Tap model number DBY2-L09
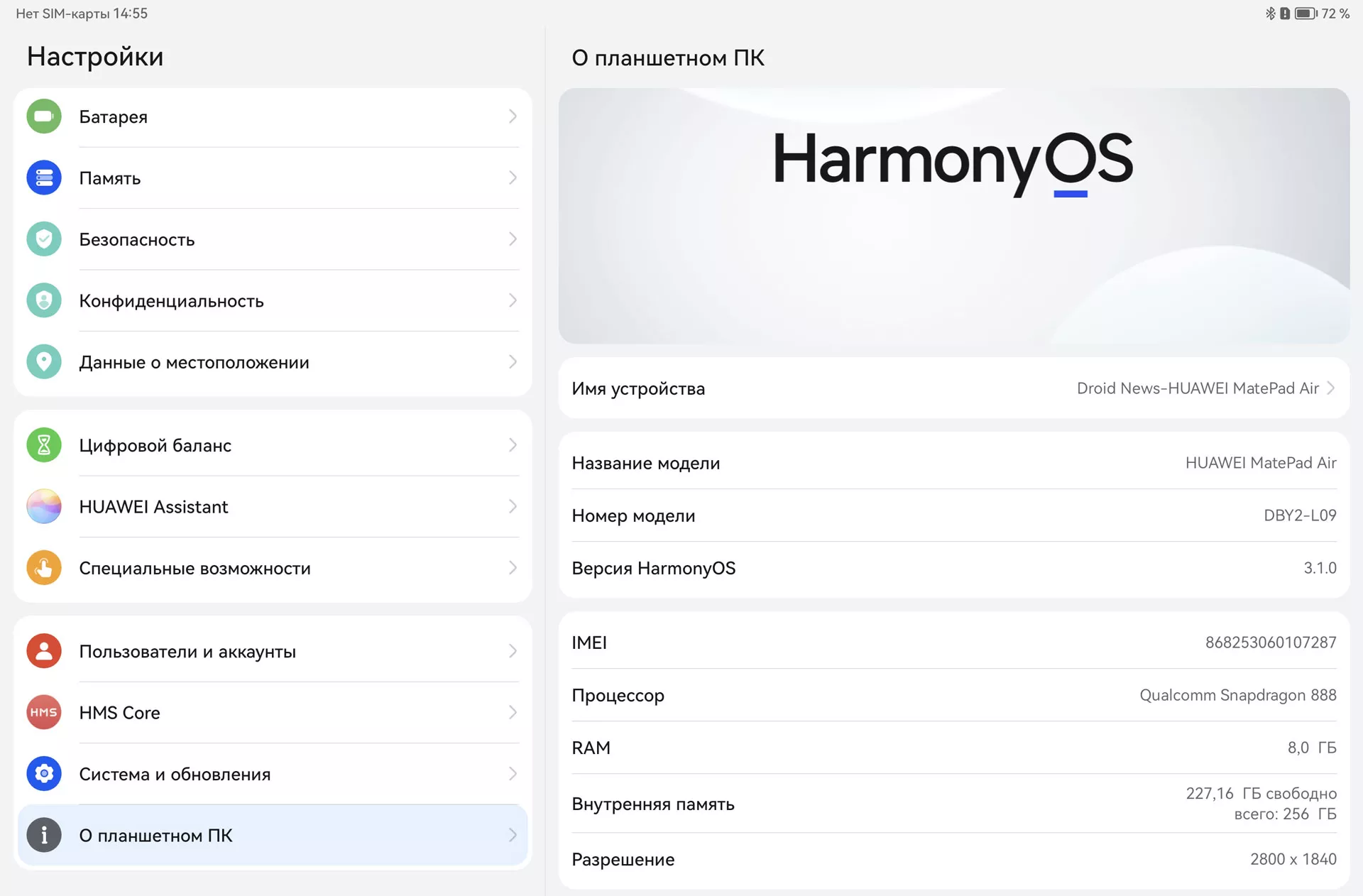1363x896 pixels. [x=1300, y=515]
